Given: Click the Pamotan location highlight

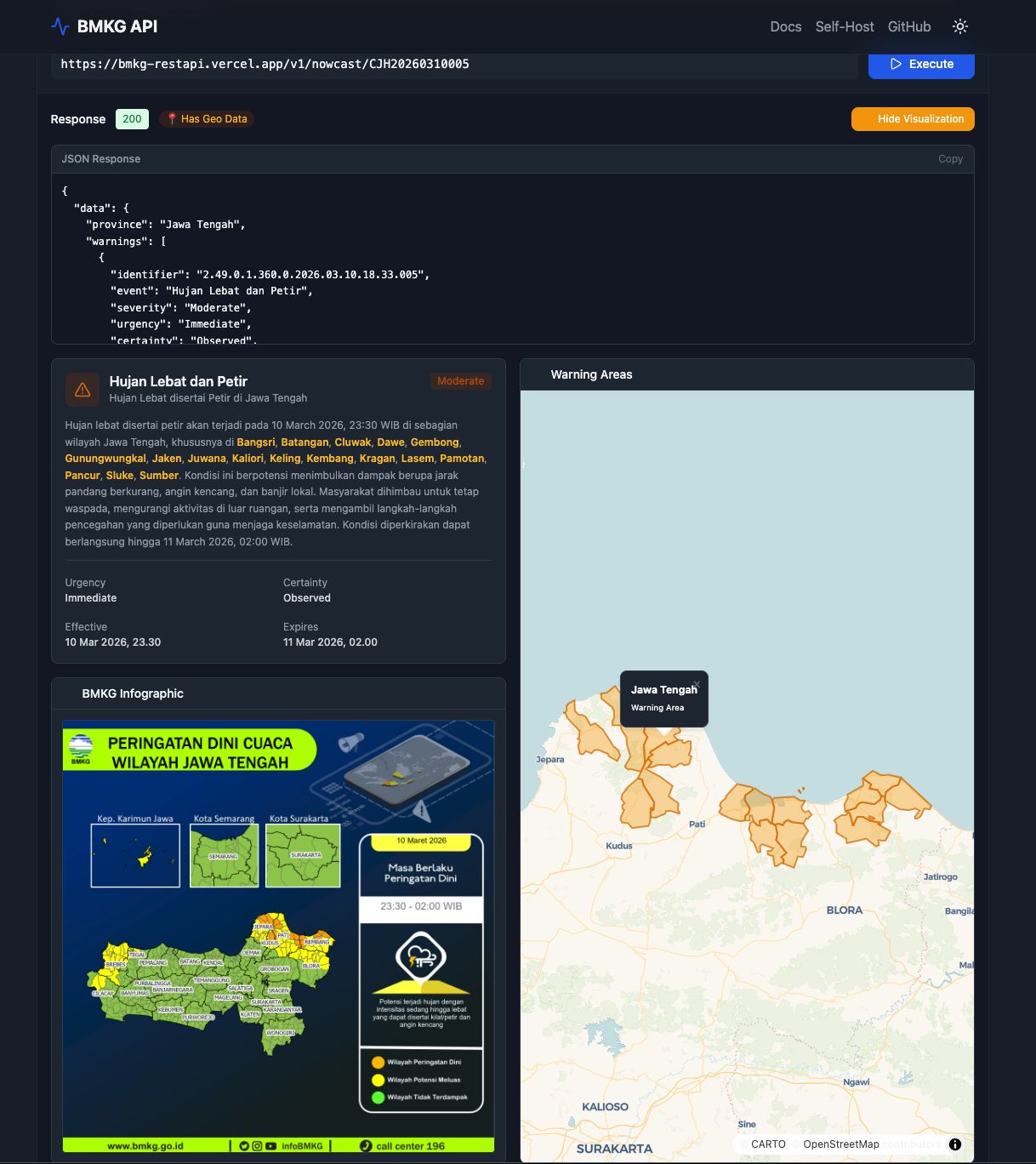Looking at the screenshot, I should [462, 459].
